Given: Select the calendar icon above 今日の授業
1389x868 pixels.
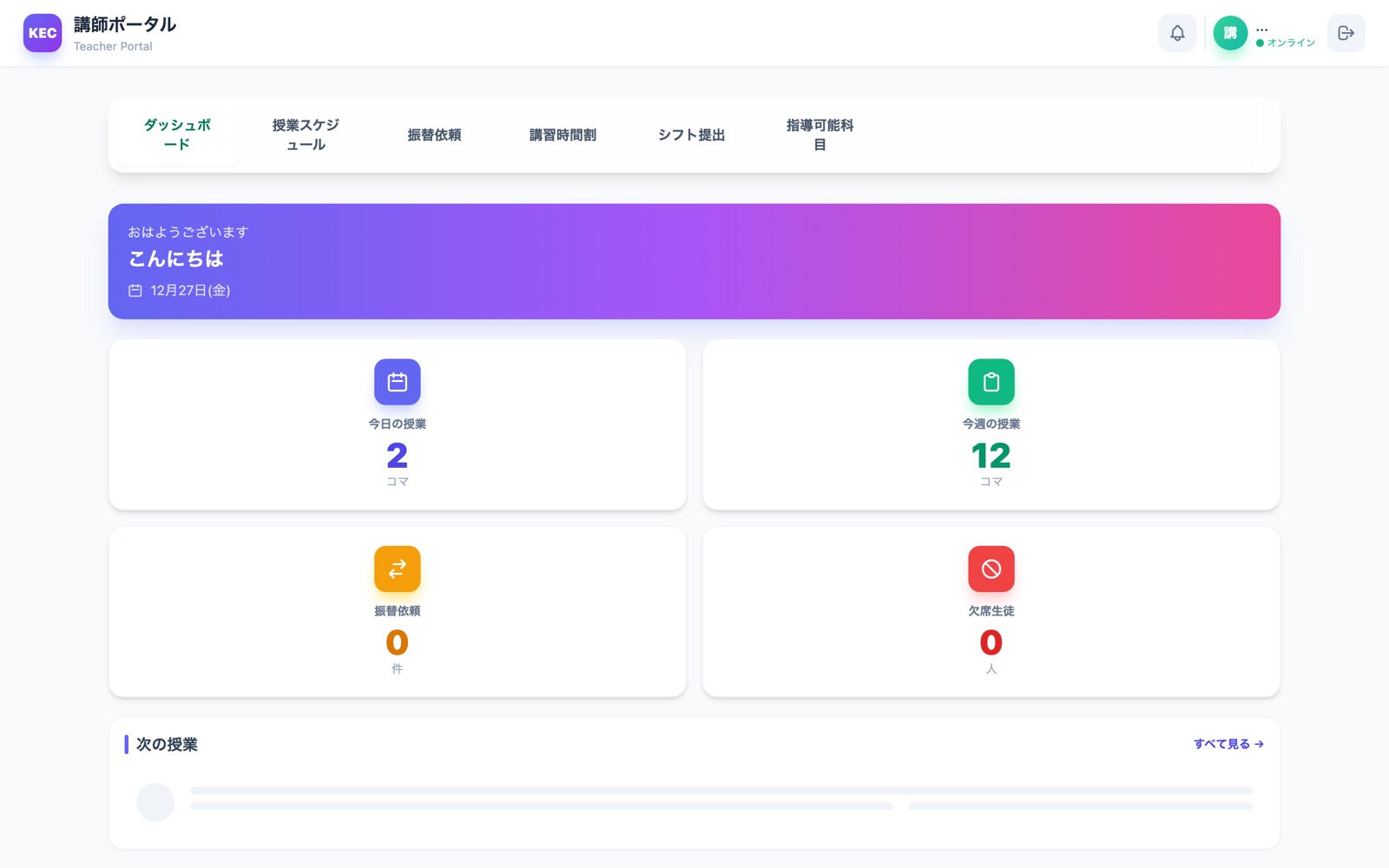Looking at the screenshot, I should (397, 382).
